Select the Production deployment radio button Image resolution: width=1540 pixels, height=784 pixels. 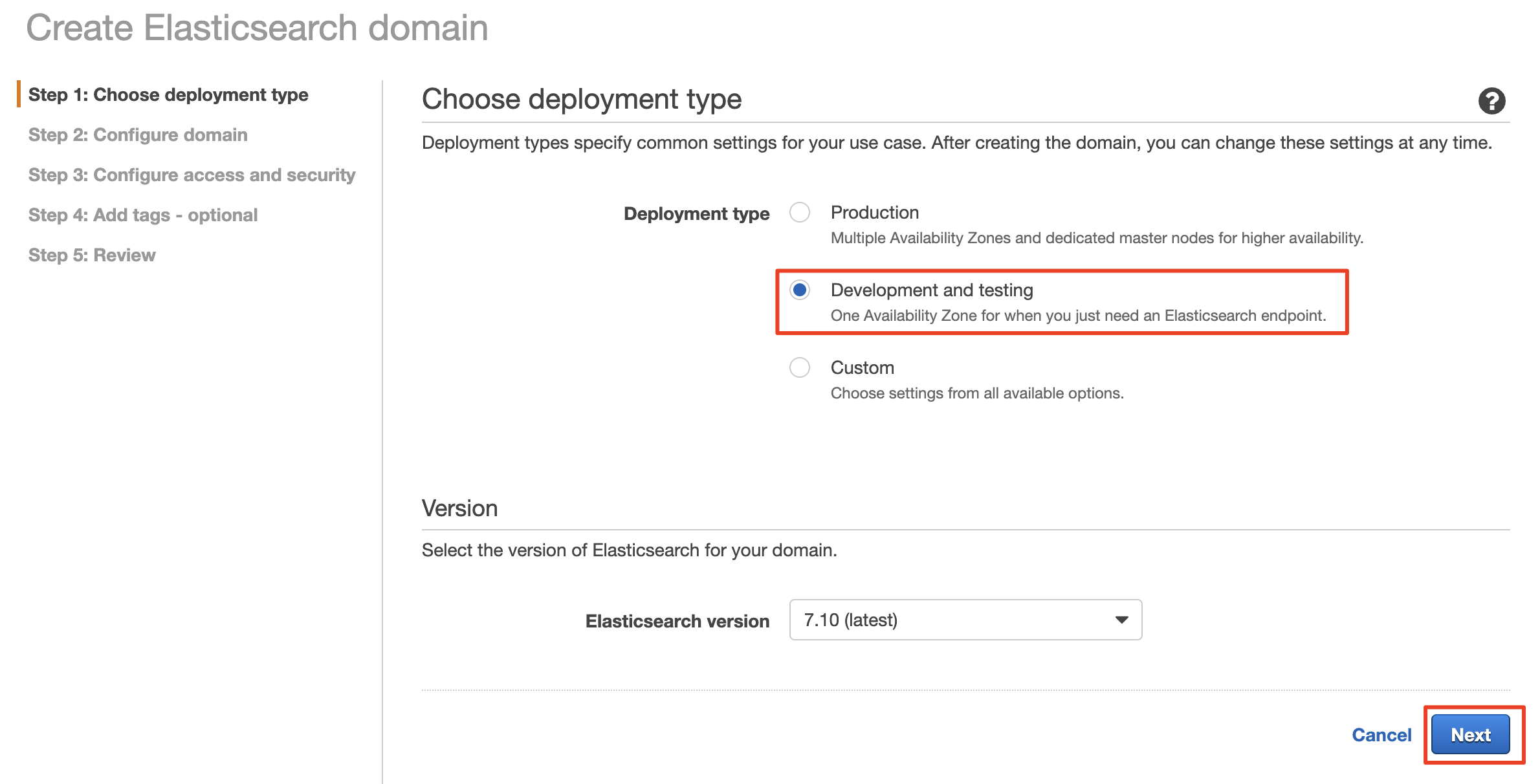800,212
